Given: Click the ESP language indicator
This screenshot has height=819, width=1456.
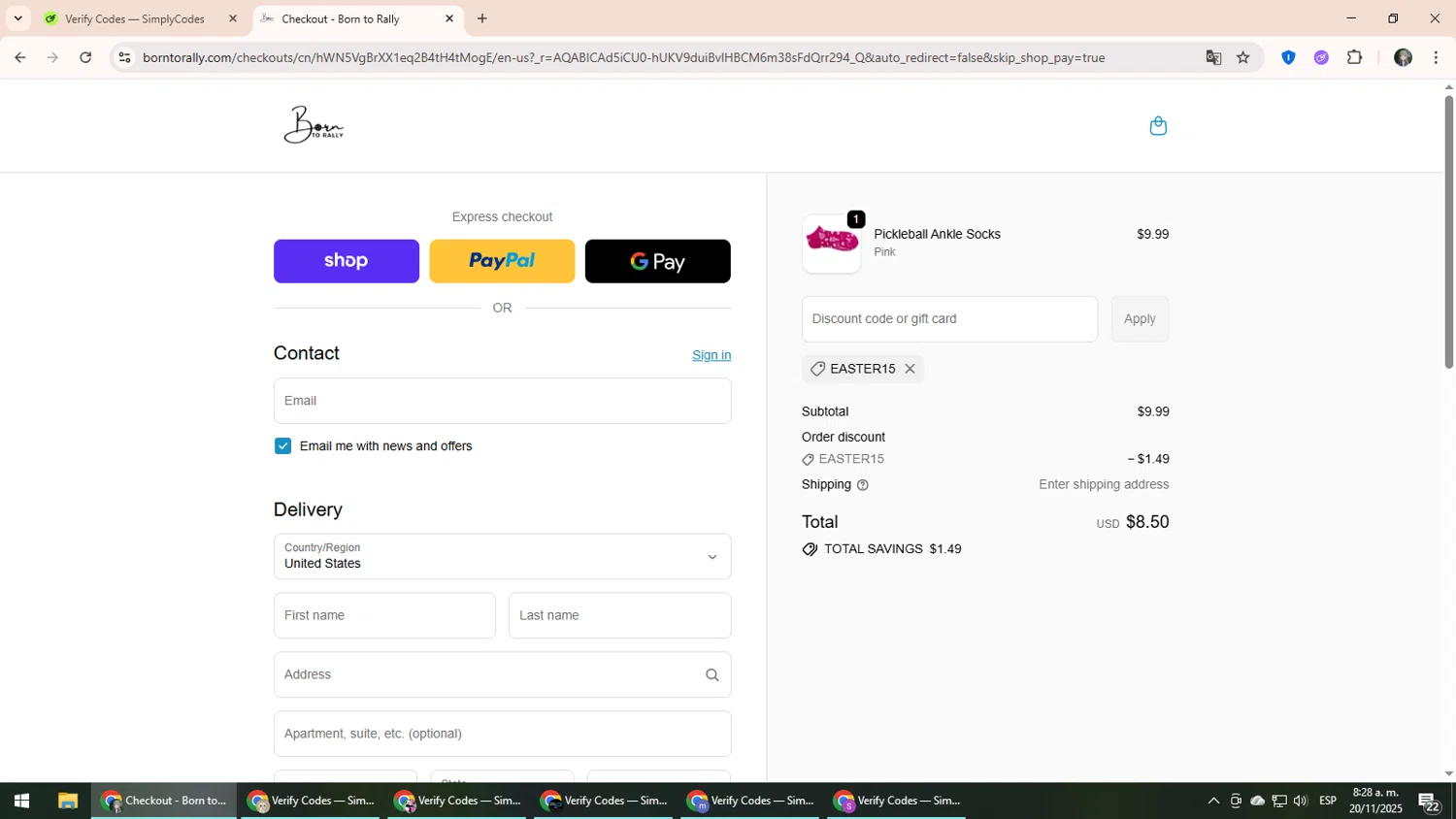Looking at the screenshot, I should tap(1328, 801).
